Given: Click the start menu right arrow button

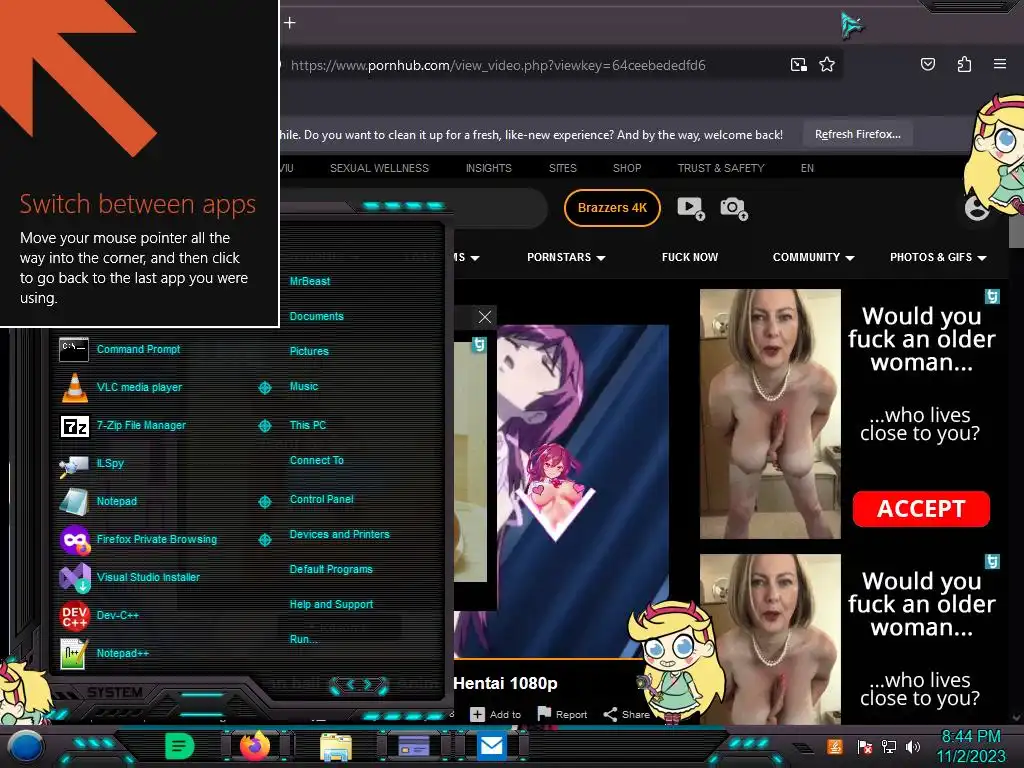Looking at the screenshot, I should point(368,684).
